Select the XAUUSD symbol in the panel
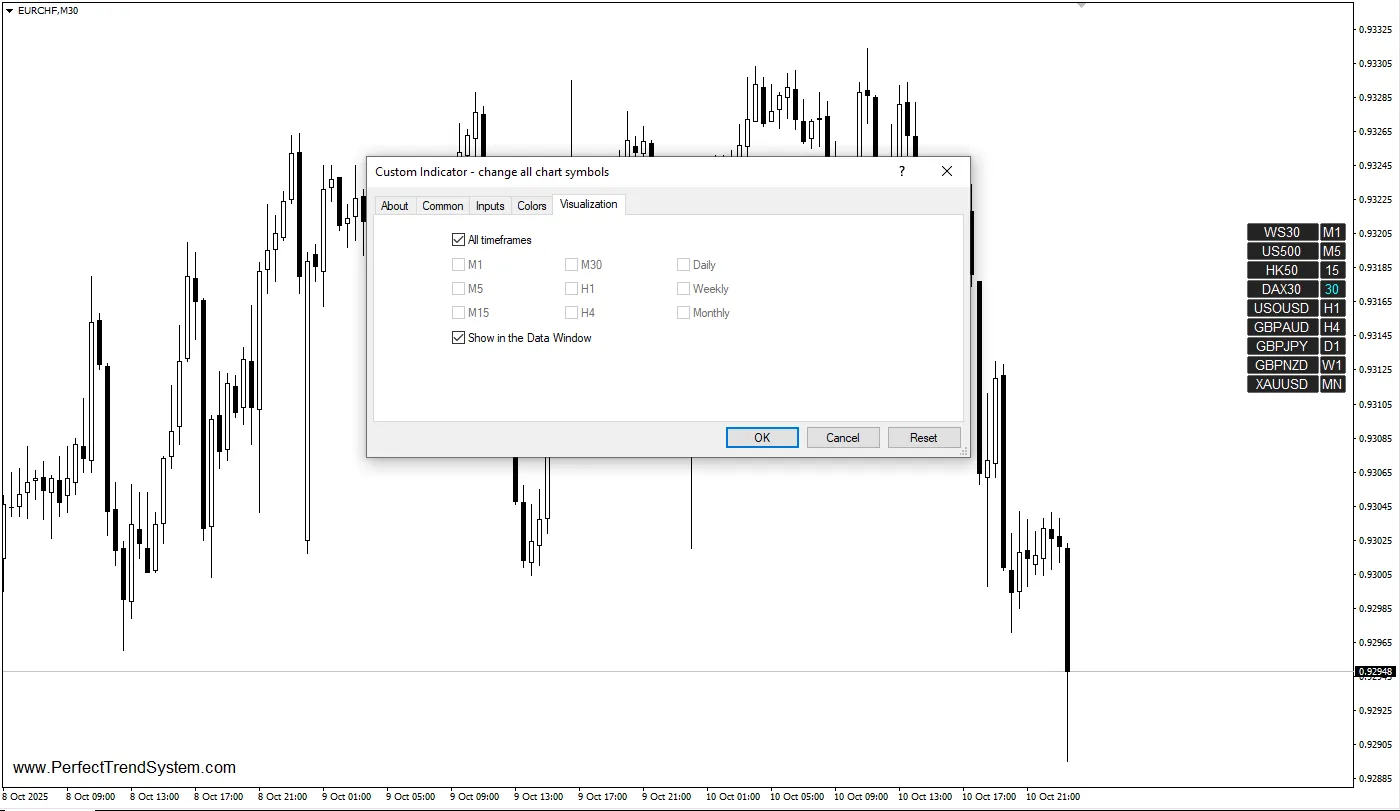This screenshot has width=1400, height=811. (x=1281, y=383)
